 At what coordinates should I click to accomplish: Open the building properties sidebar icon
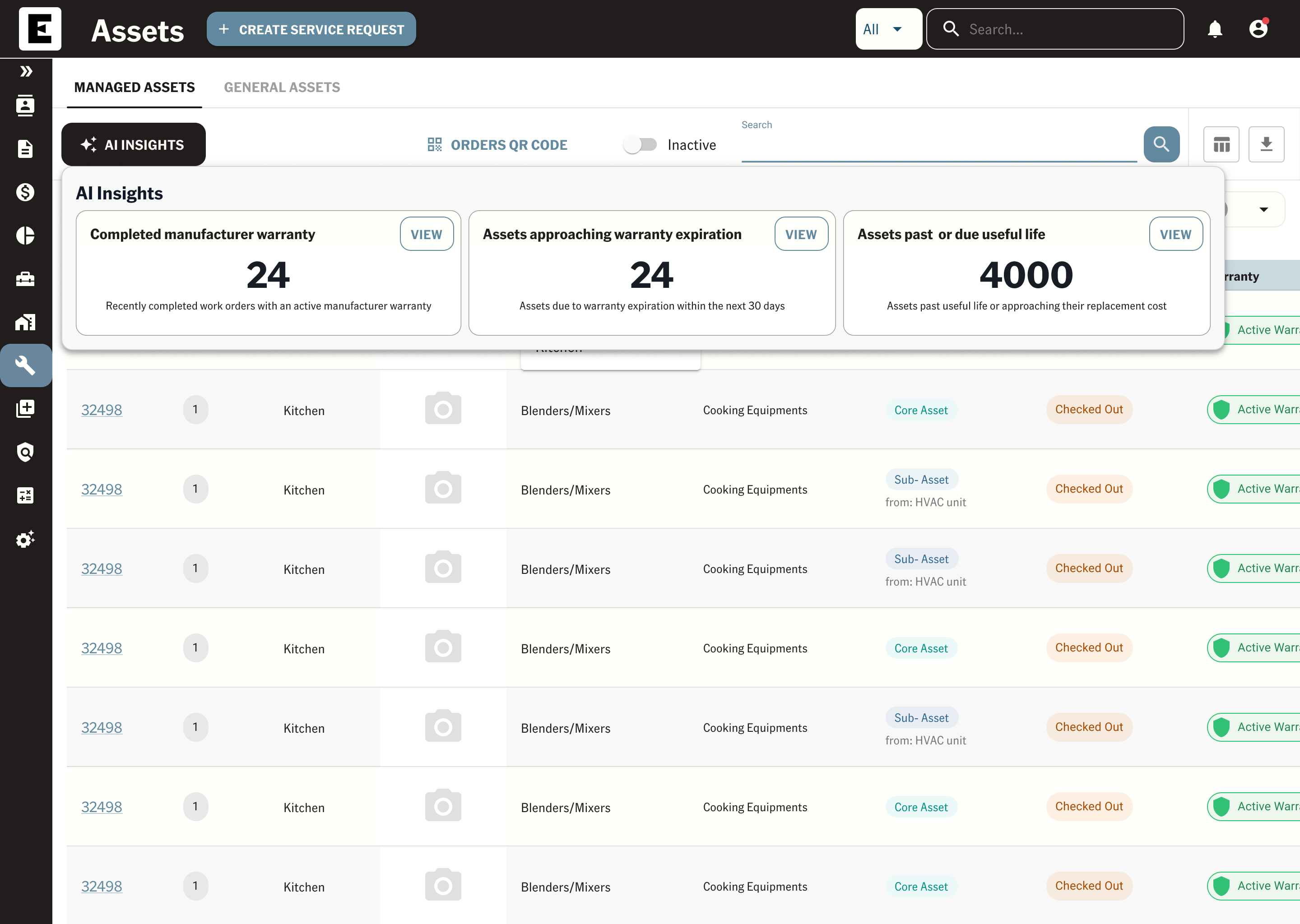26,322
